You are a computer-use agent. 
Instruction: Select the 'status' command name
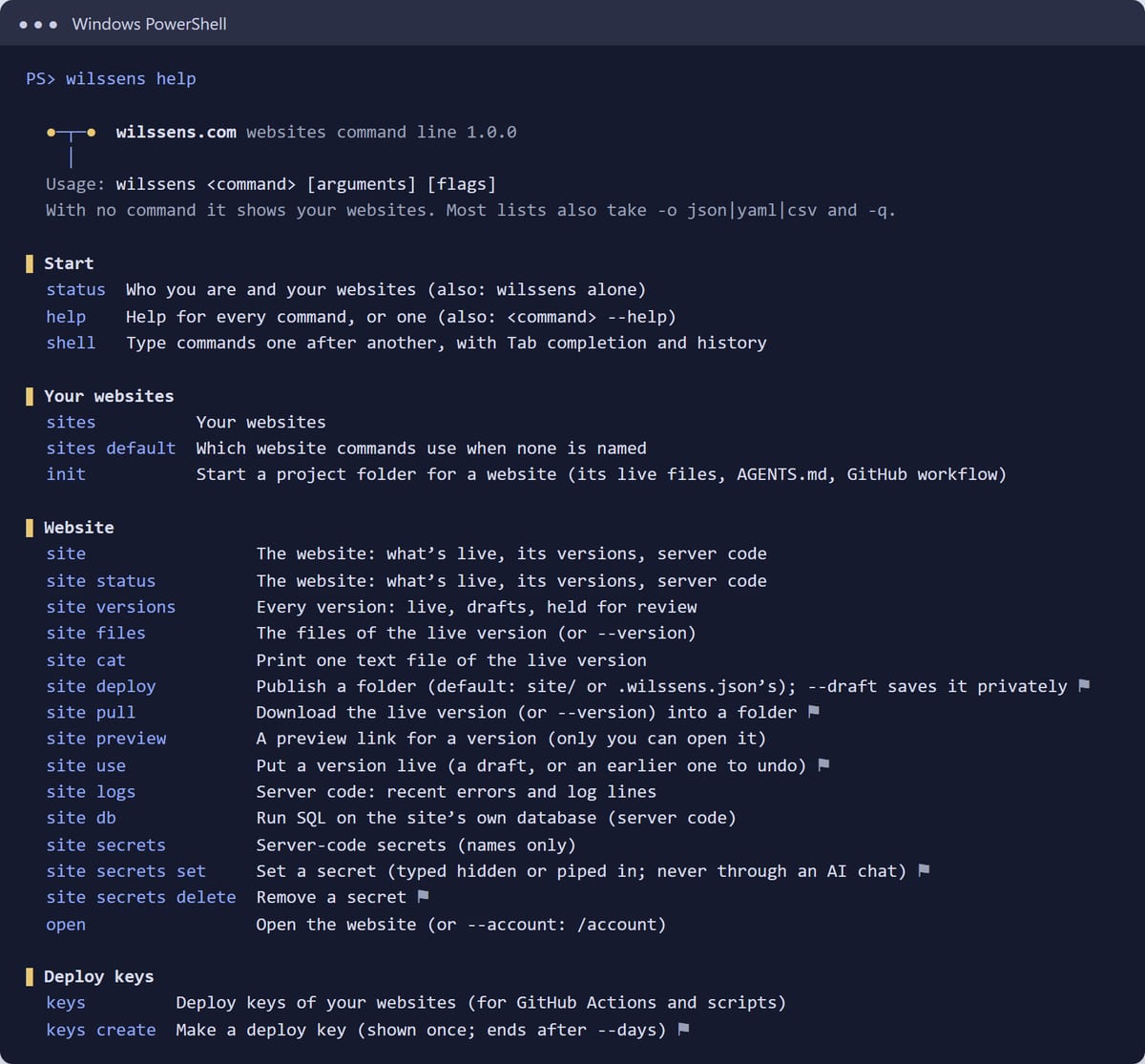pos(75,289)
